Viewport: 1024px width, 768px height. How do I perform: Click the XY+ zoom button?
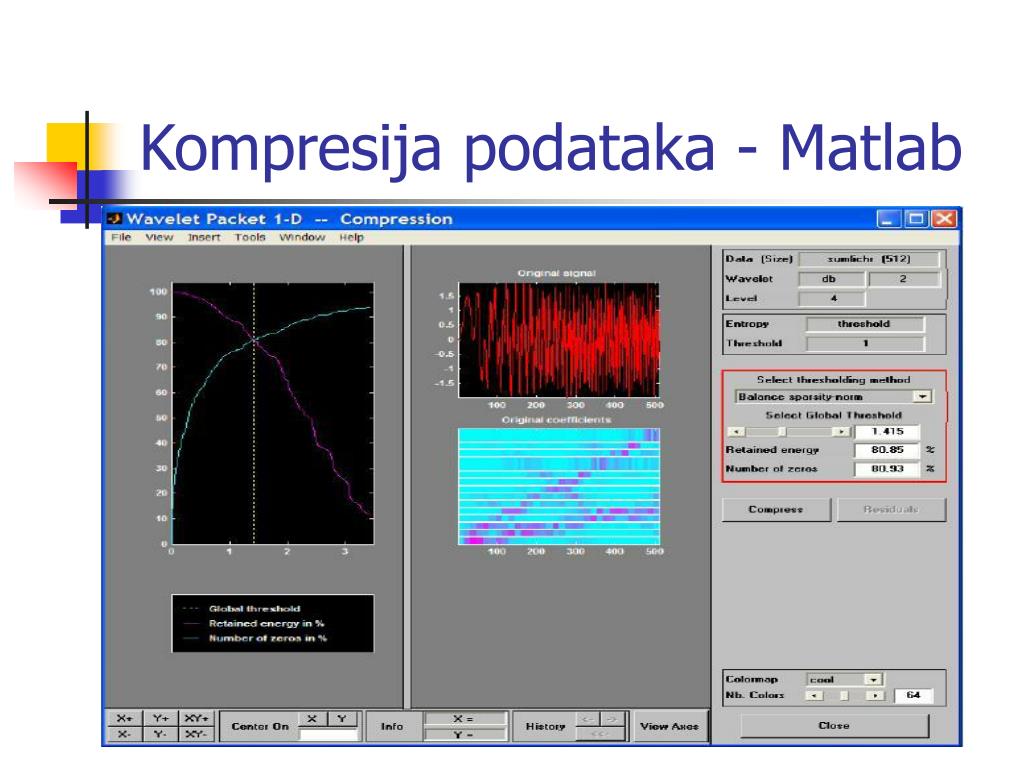click(196, 718)
